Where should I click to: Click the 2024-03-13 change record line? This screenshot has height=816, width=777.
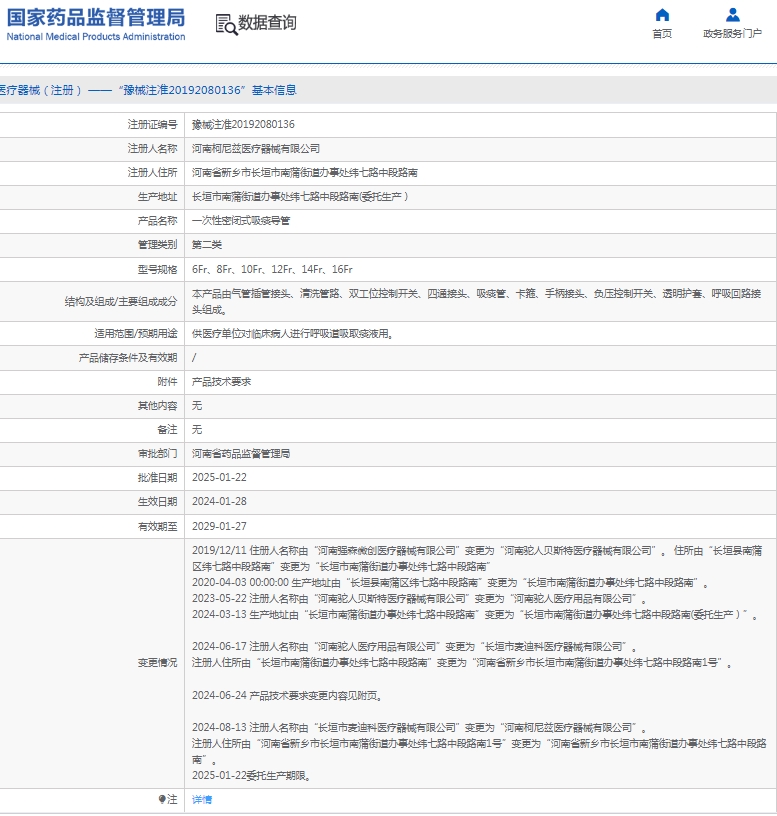(475, 615)
